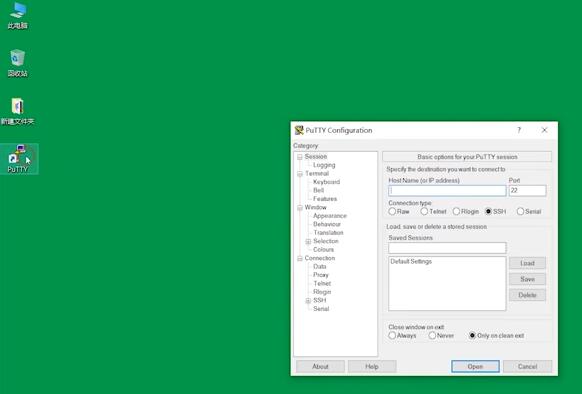Image resolution: width=582 pixels, height=394 pixels.
Task: Click the About button
Action: (320, 367)
